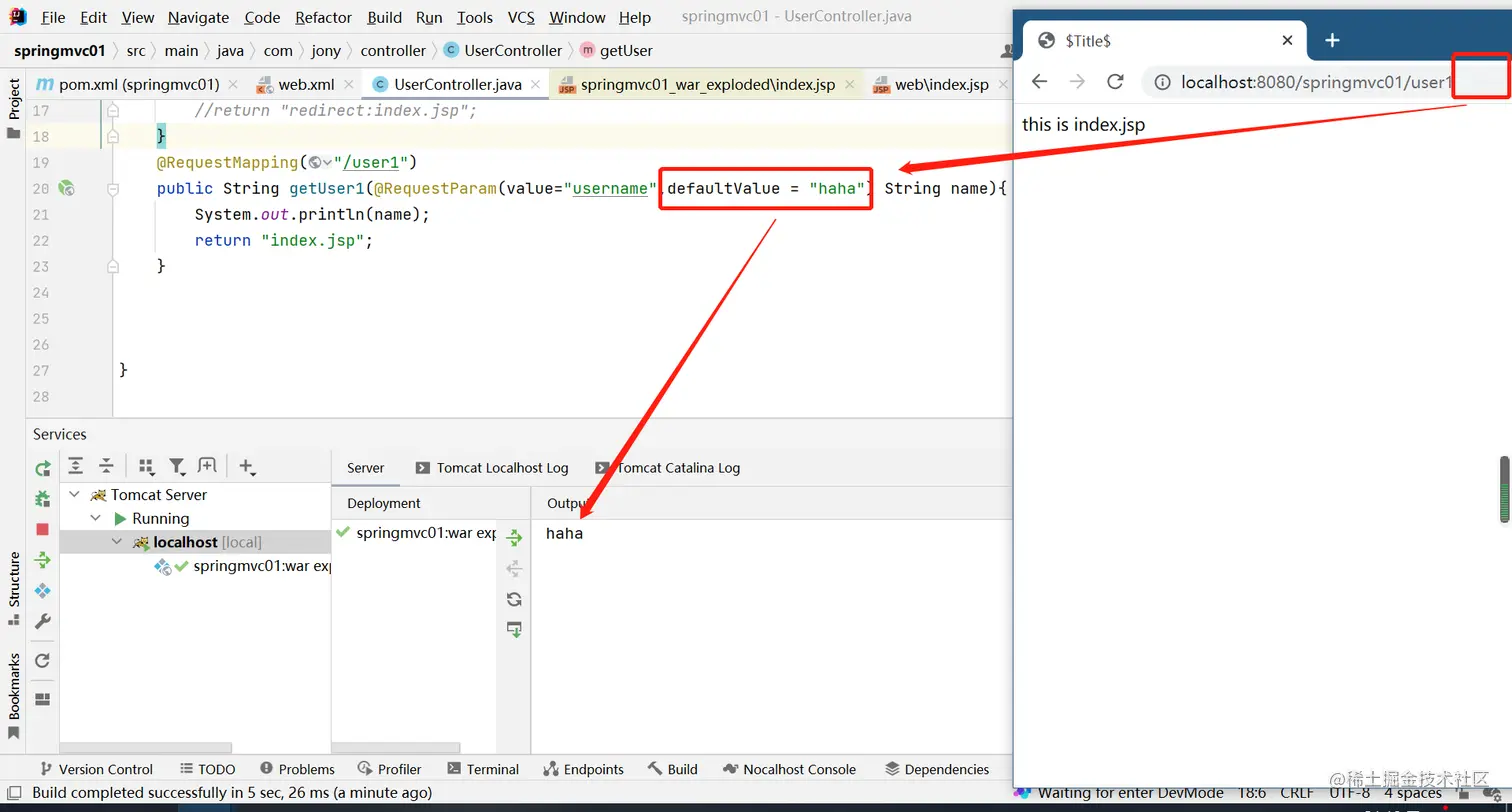This screenshot has width=1512, height=812.
Task: Collapse all nodes in Services tree
Action: tap(106, 466)
